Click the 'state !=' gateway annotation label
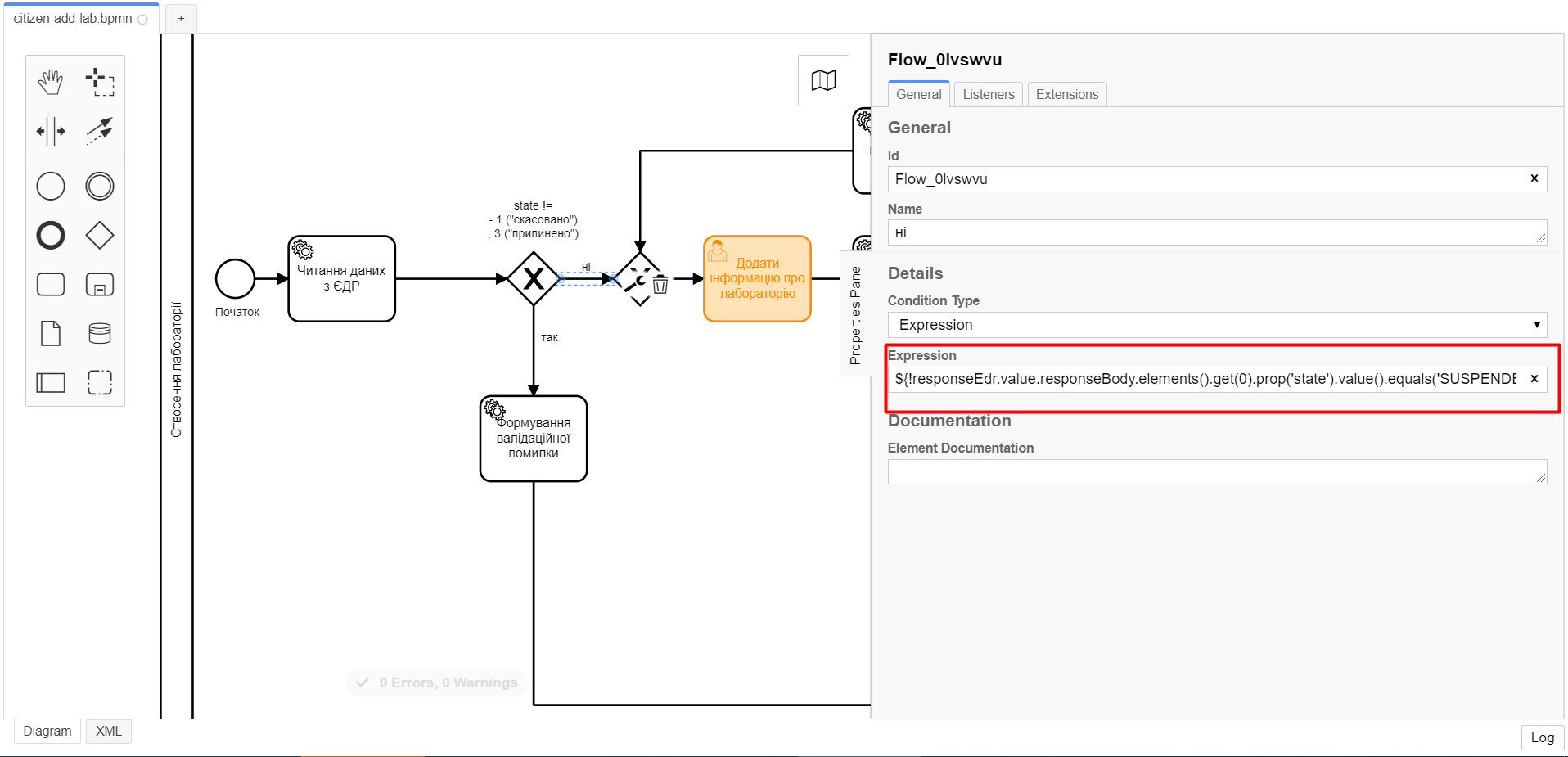Viewport: 1568px width, 757px height. pos(534,219)
